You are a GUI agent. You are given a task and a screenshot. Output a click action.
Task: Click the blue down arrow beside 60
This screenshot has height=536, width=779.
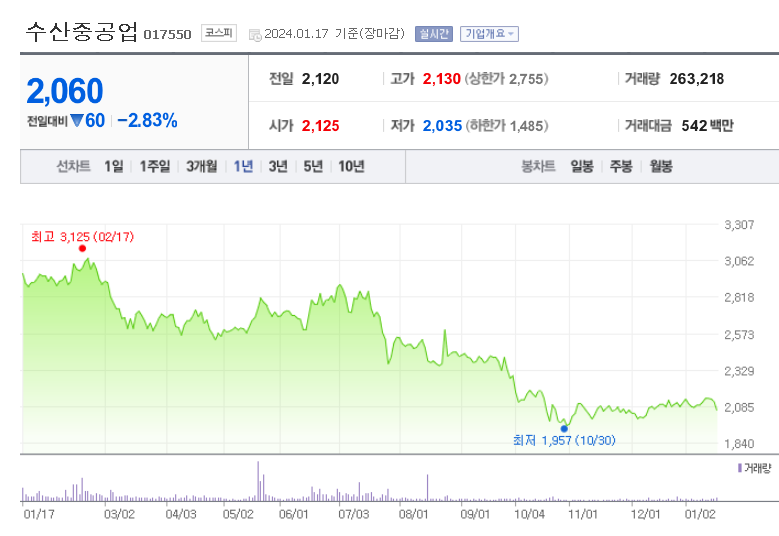click(77, 120)
